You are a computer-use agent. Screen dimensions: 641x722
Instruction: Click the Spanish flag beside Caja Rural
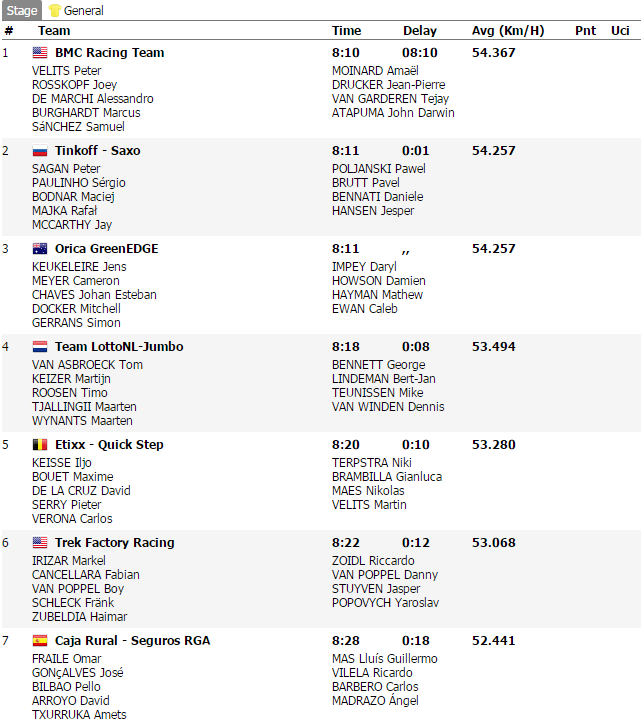coord(40,641)
